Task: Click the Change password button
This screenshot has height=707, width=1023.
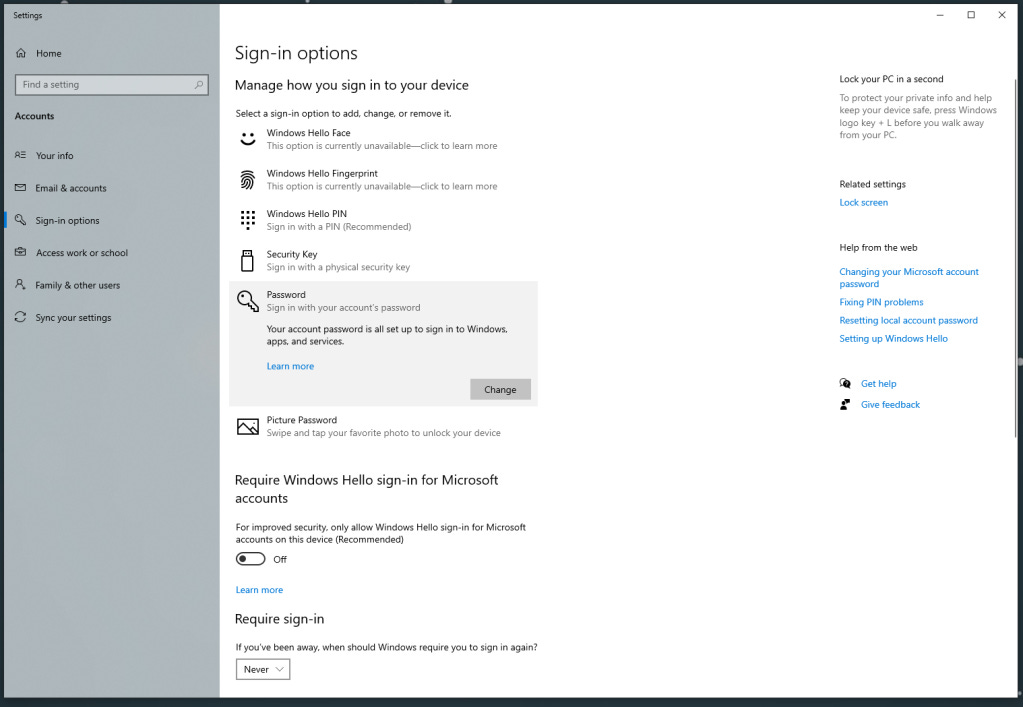Action: pos(500,389)
